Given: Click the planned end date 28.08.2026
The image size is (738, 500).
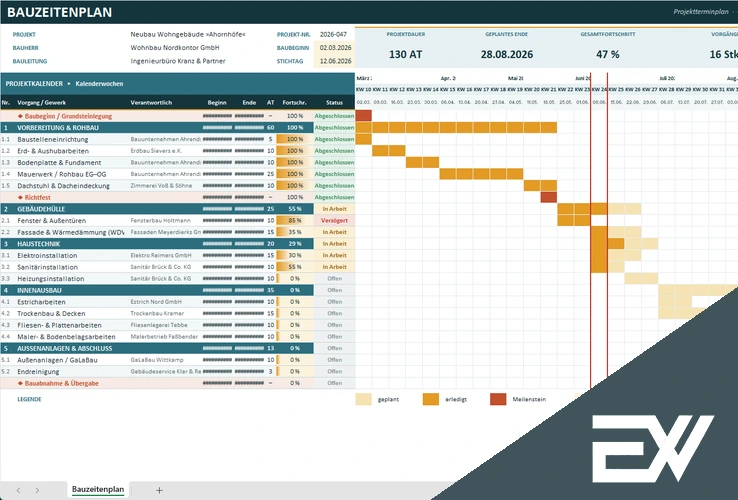Looking at the screenshot, I should 507,55.
